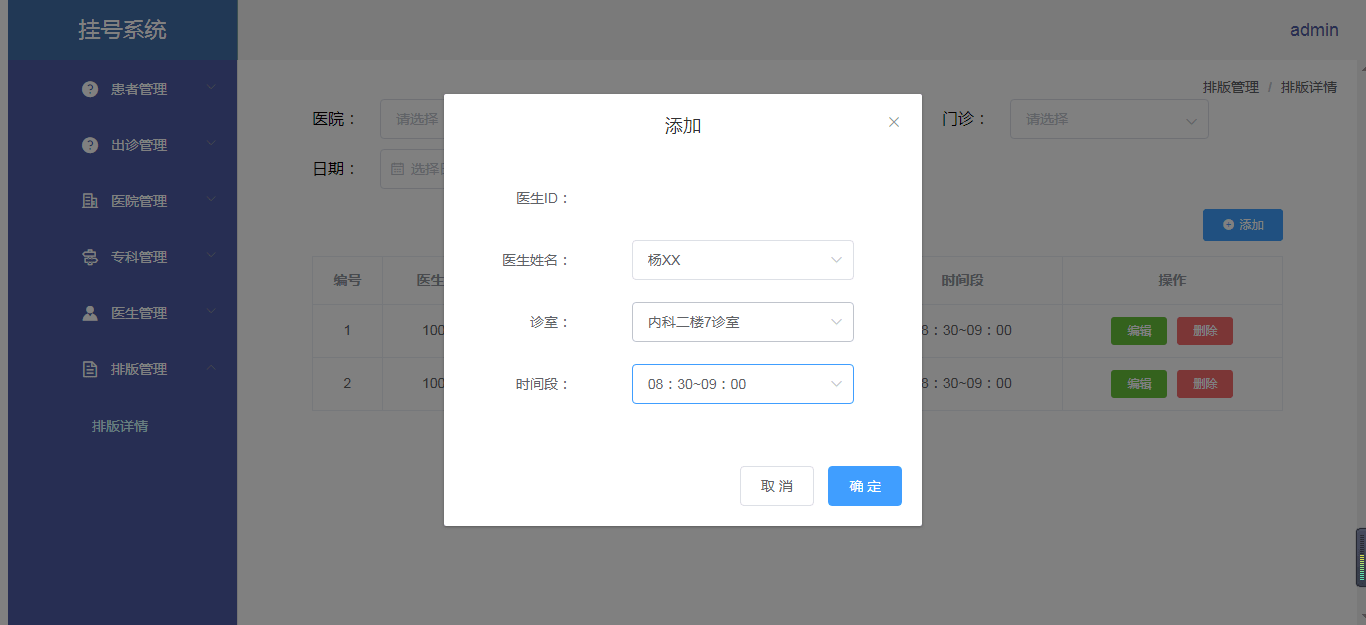The width and height of the screenshot is (1366, 625).
Task: Click the calendar icon in the 日期 field
Action: (394, 168)
